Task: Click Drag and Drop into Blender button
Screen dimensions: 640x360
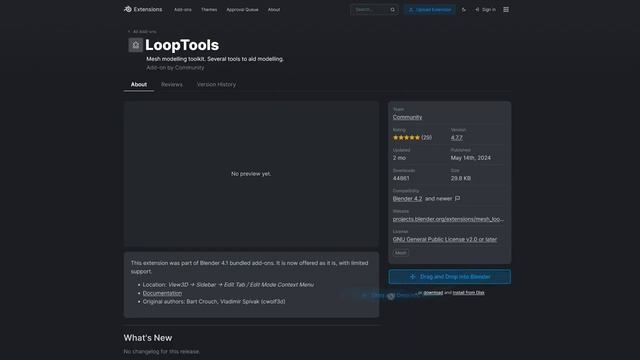Action: pyautogui.click(x=449, y=277)
